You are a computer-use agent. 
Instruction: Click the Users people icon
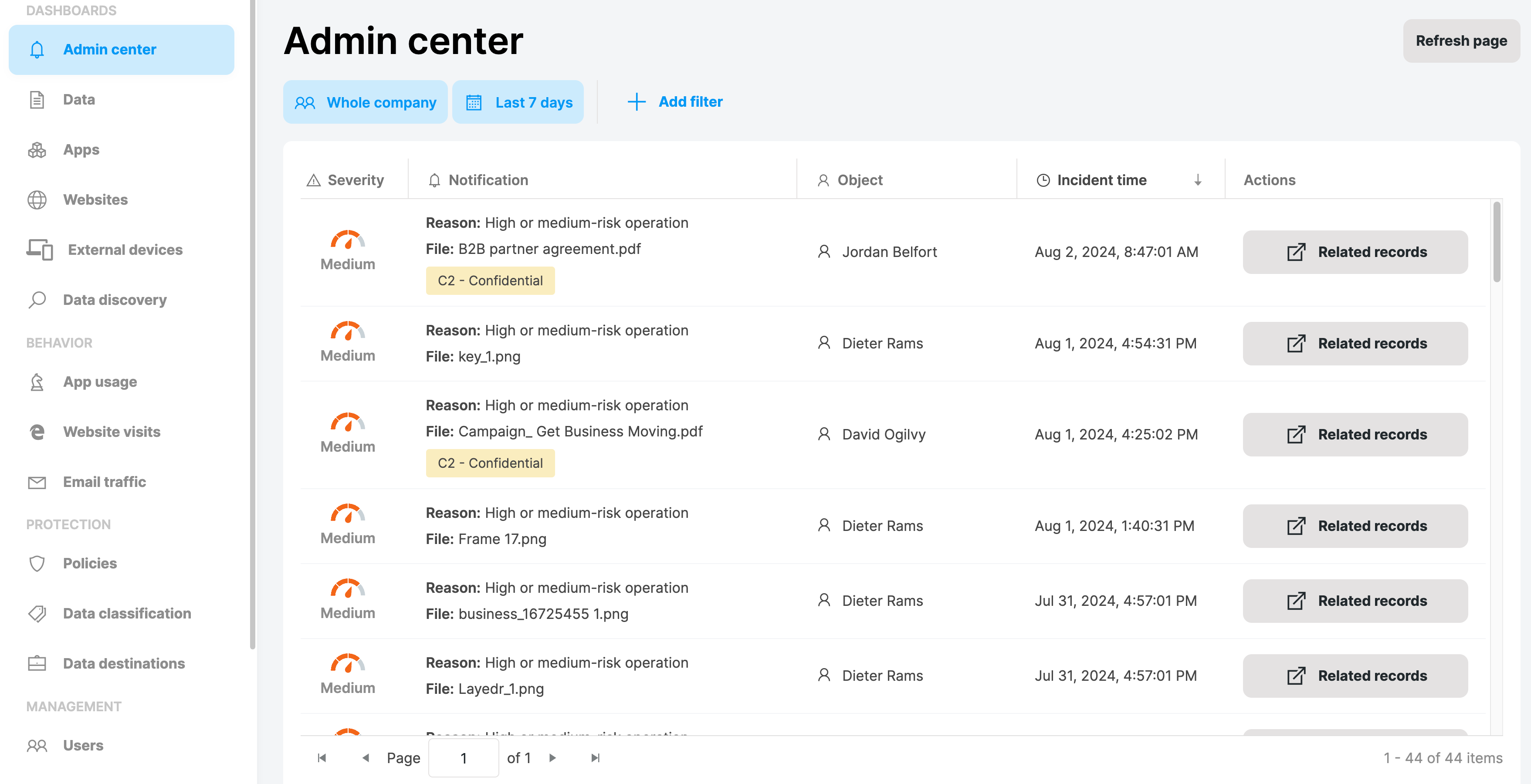click(x=37, y=745)
